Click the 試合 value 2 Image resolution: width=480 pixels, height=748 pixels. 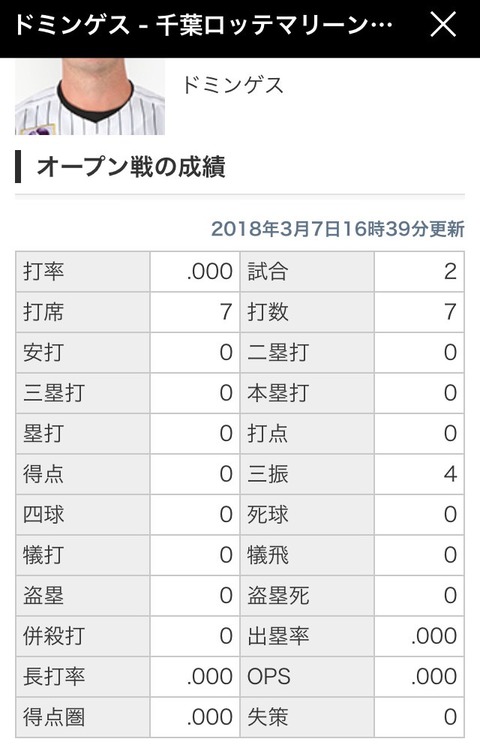[419, 272]
